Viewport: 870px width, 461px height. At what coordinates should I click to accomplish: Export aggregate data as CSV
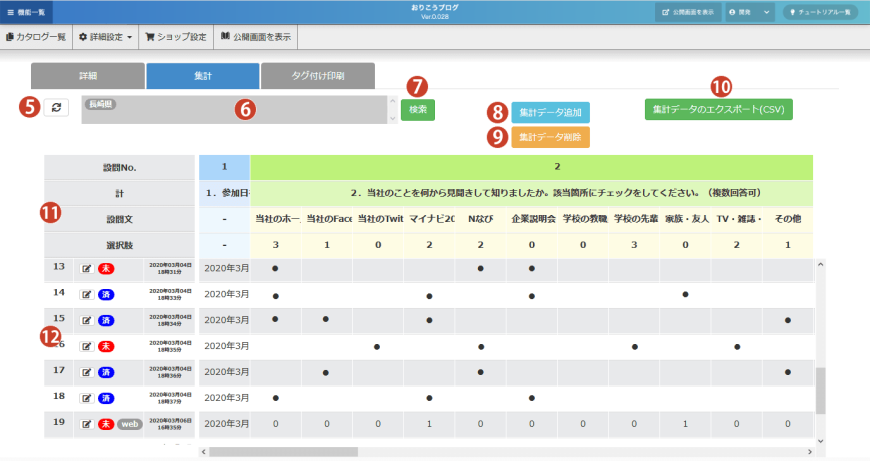[718, 109]
